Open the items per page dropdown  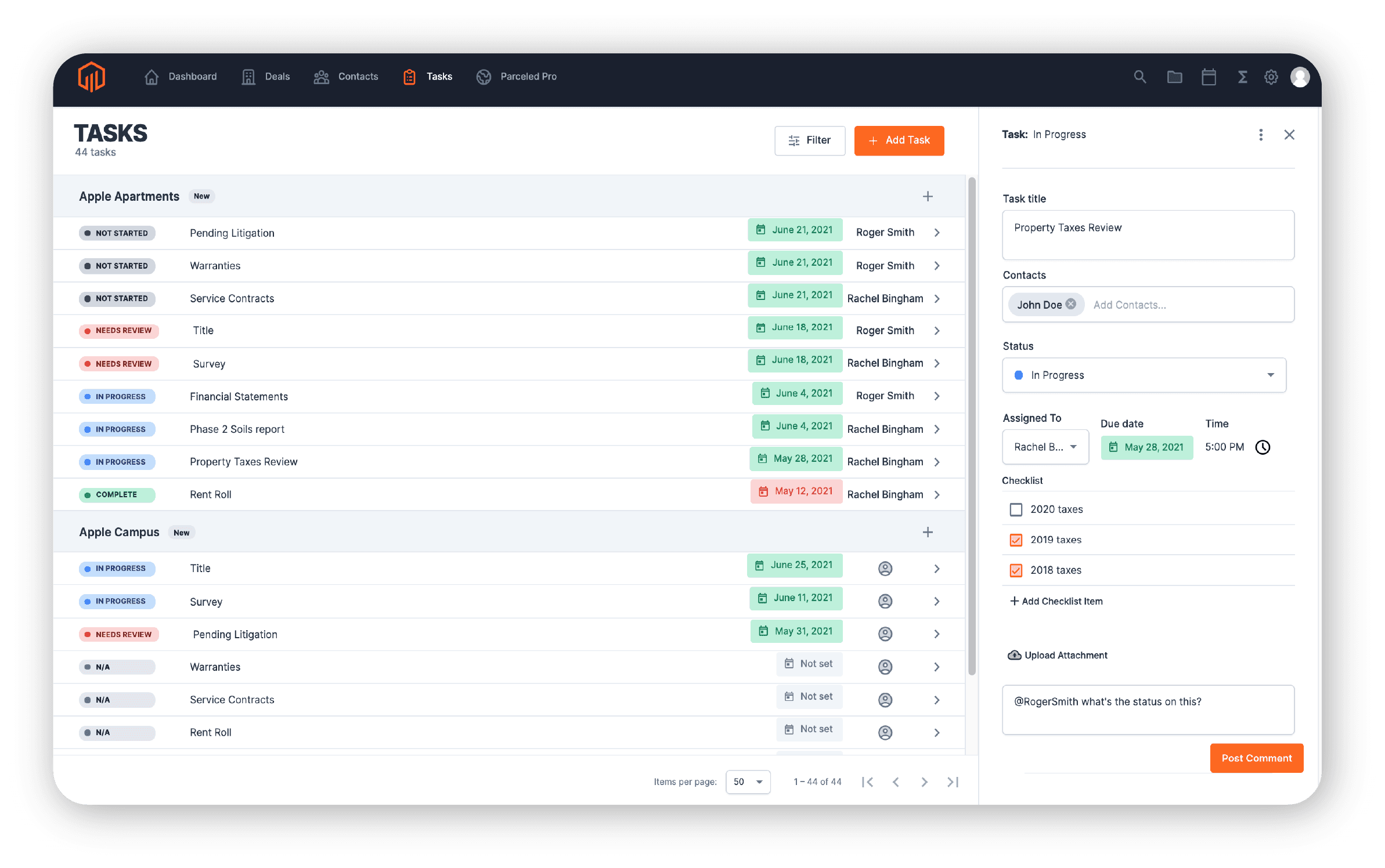(x=748, y=782)
